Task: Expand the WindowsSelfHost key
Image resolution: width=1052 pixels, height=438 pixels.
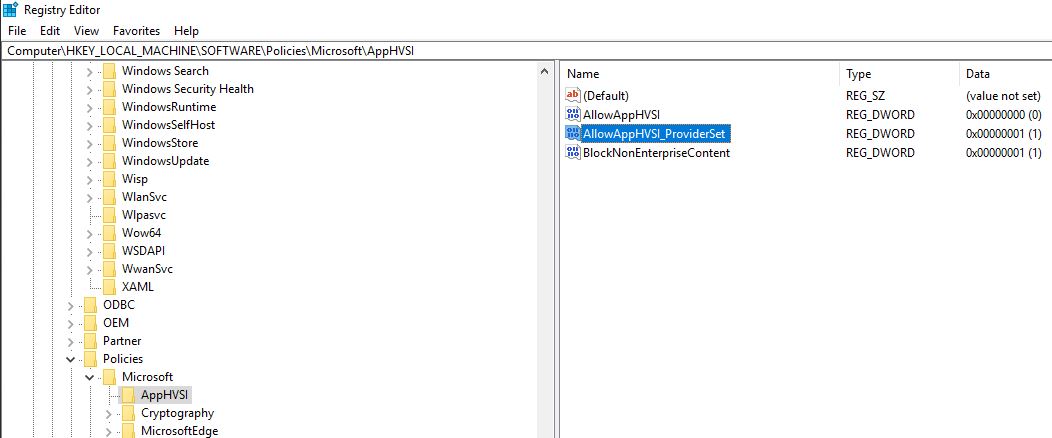Action: tap(89, 125)
